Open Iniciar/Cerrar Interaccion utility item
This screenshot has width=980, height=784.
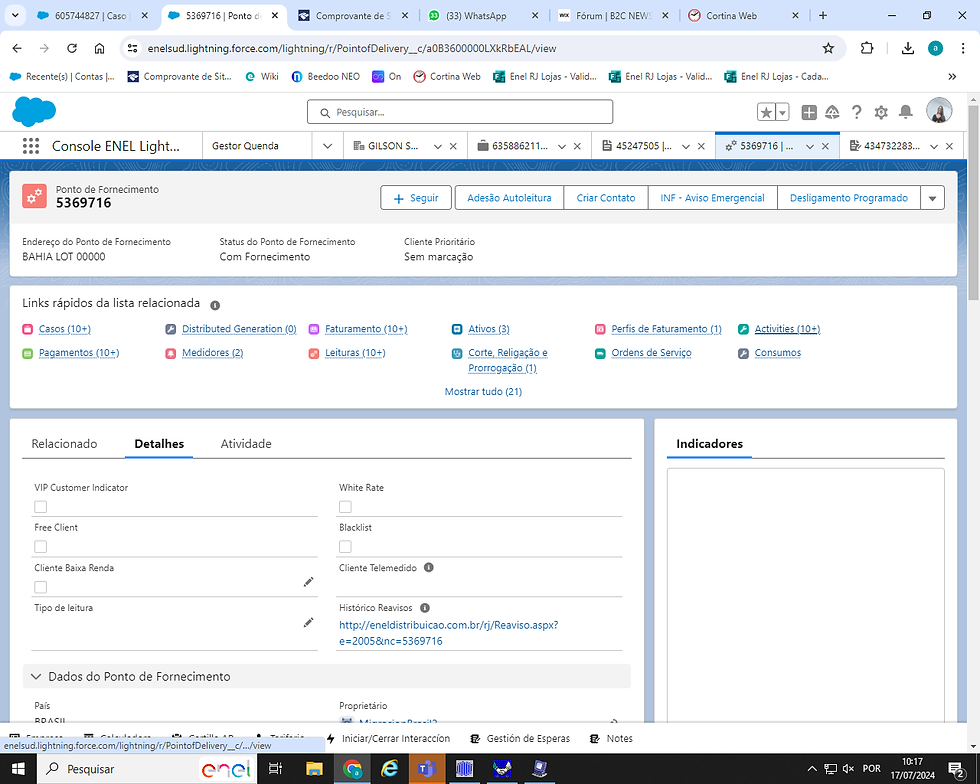pos(389,738)
